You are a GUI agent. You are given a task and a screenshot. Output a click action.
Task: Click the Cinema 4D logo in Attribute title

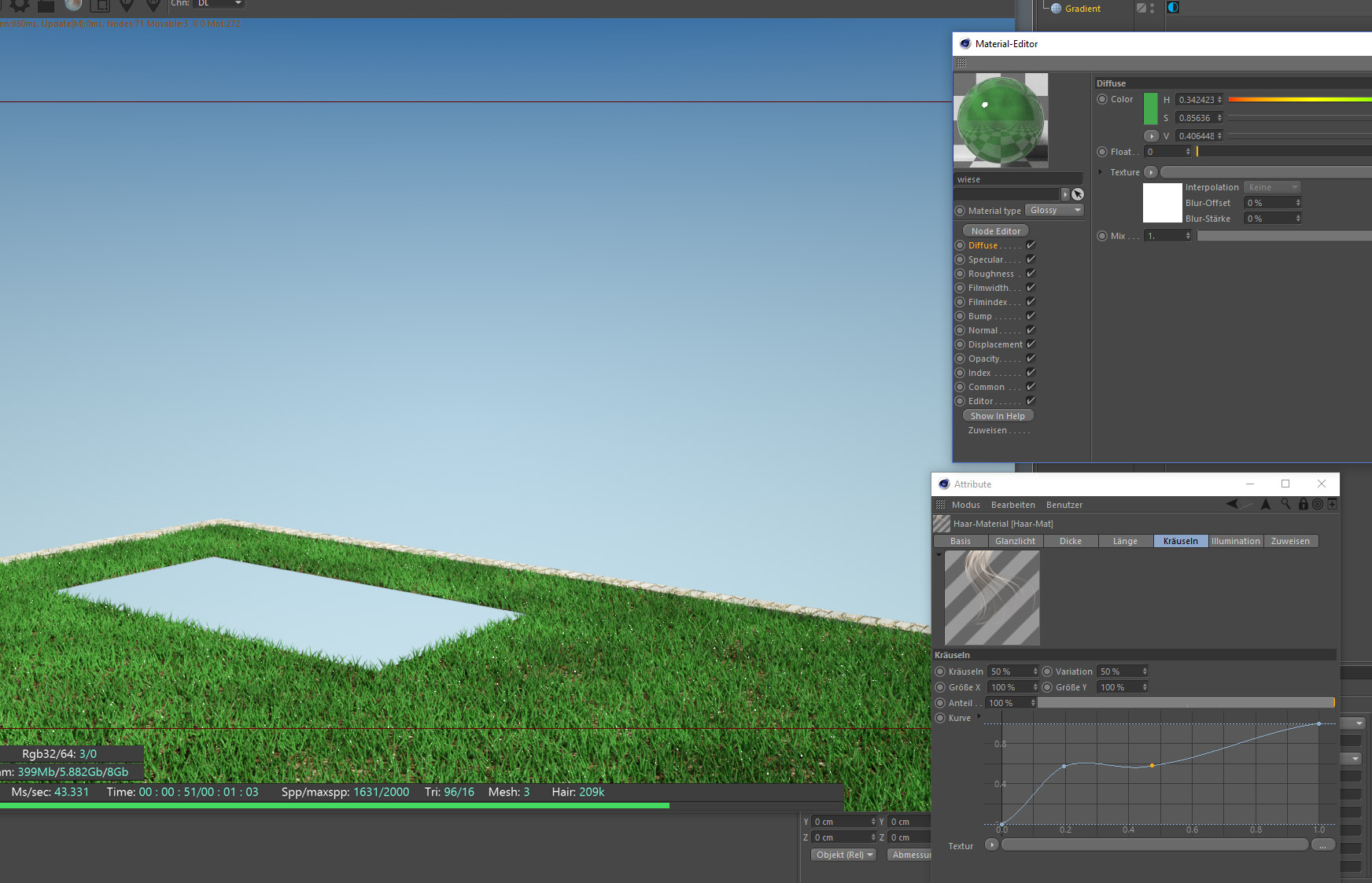944,484
